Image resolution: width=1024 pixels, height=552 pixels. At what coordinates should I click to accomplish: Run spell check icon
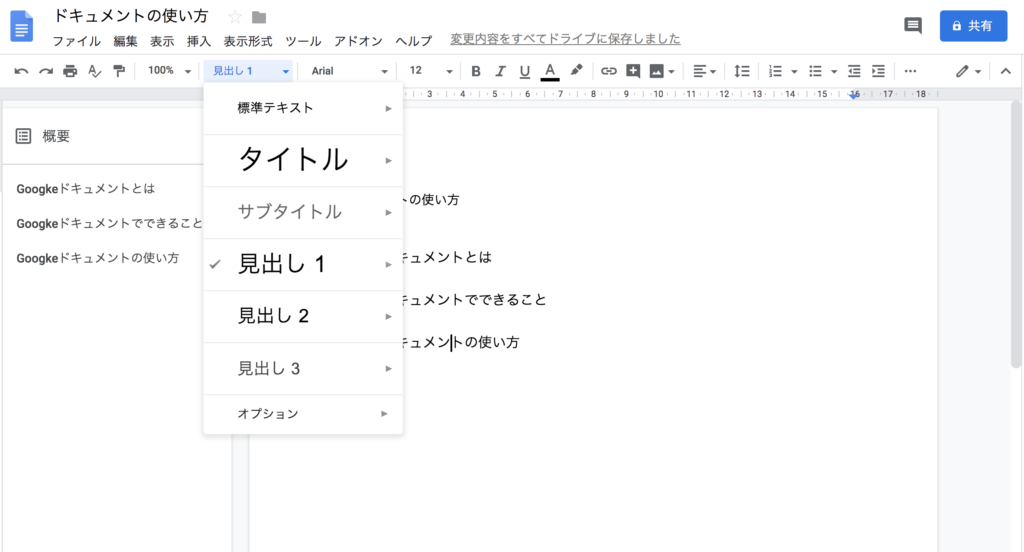(x=95, y=71)
